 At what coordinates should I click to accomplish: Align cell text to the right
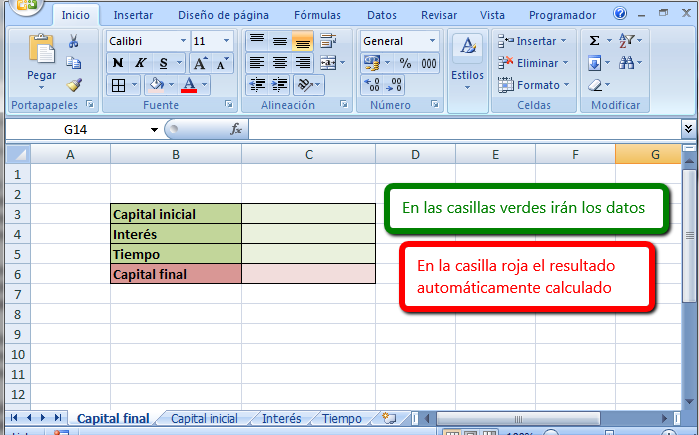(303, 63)
